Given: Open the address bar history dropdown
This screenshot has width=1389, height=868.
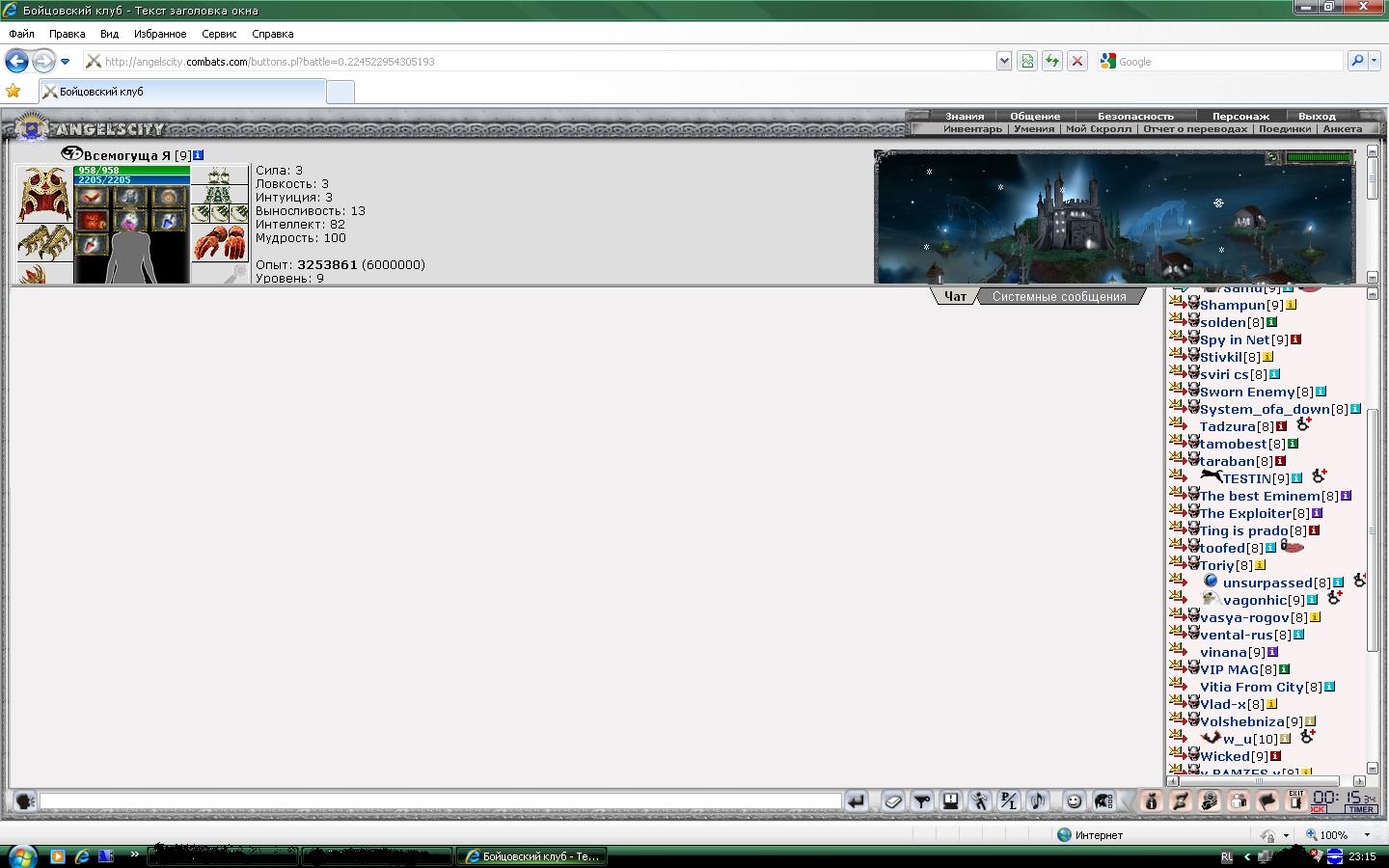Looking at the screenshot, I should [1004, 61].
